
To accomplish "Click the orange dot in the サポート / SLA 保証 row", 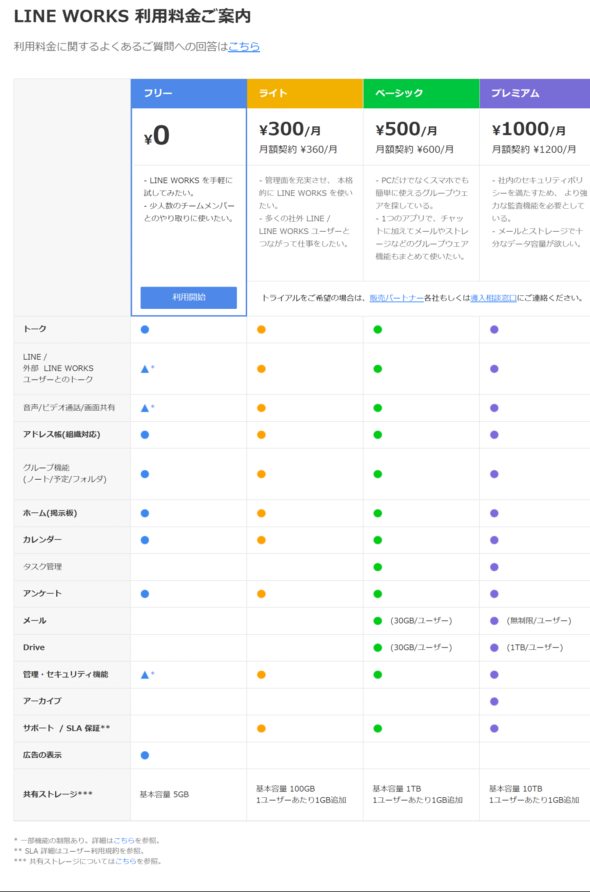I will point(261,728).
